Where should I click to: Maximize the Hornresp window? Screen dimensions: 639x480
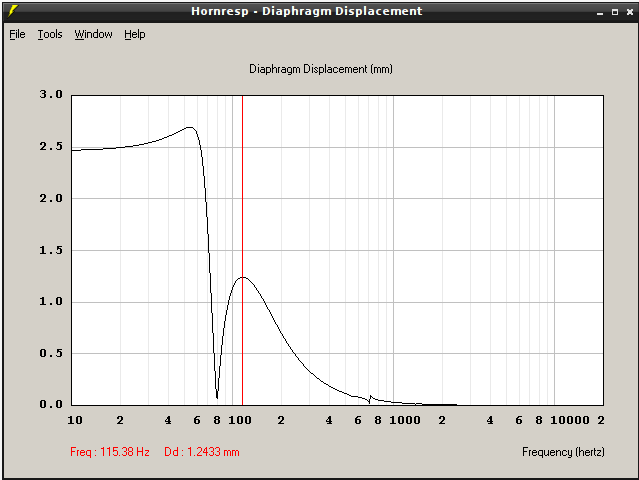coord(615,12)
